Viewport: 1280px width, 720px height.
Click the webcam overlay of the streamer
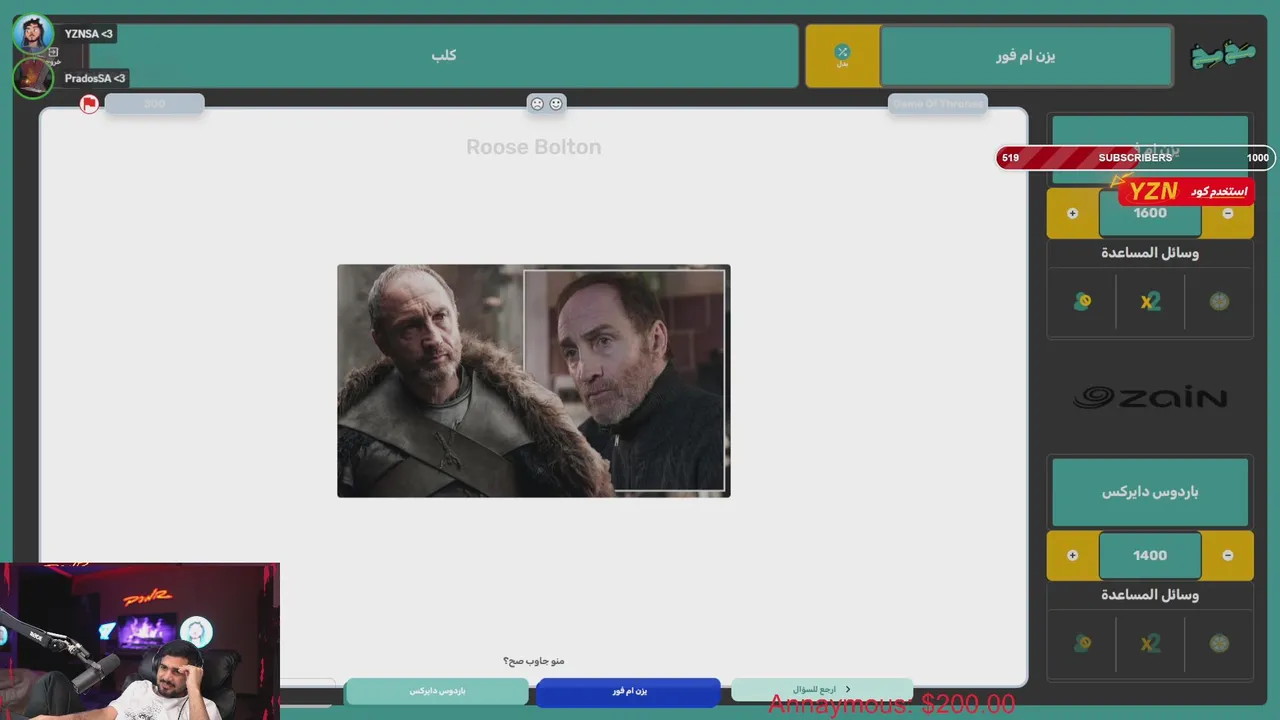point(140,641)
